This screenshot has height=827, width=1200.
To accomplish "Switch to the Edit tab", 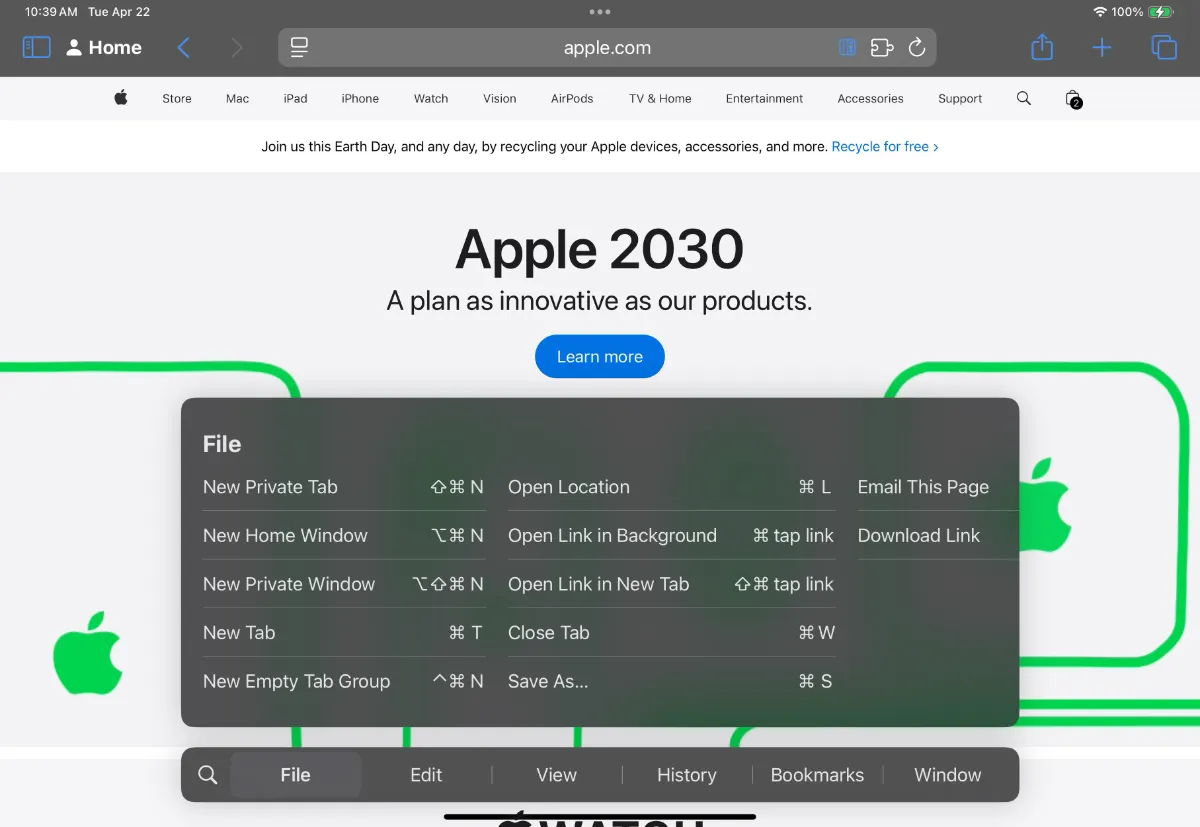I will click(426, 775).
